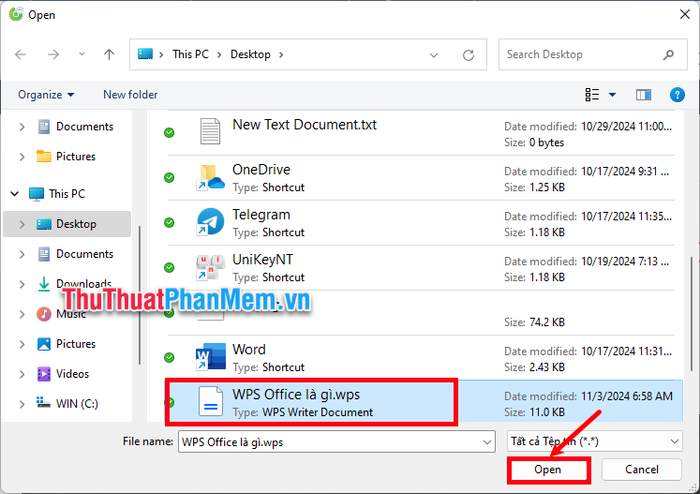
Task: Go back using the back arrow
Action: (21, 54)
